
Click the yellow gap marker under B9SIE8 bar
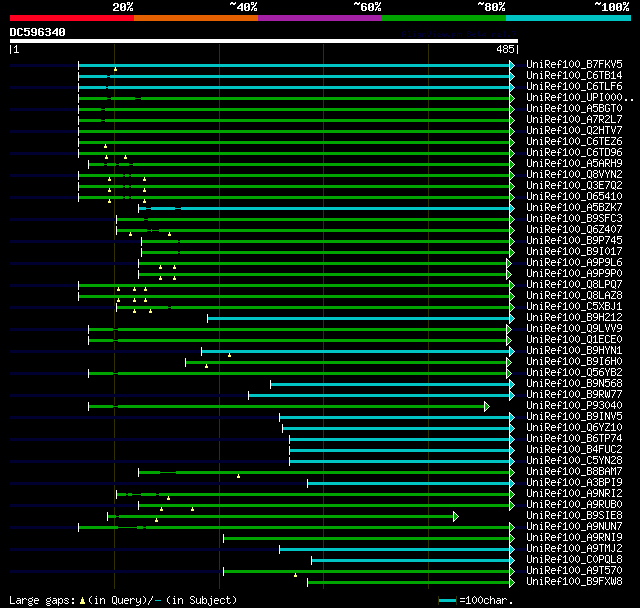point(156,520)
